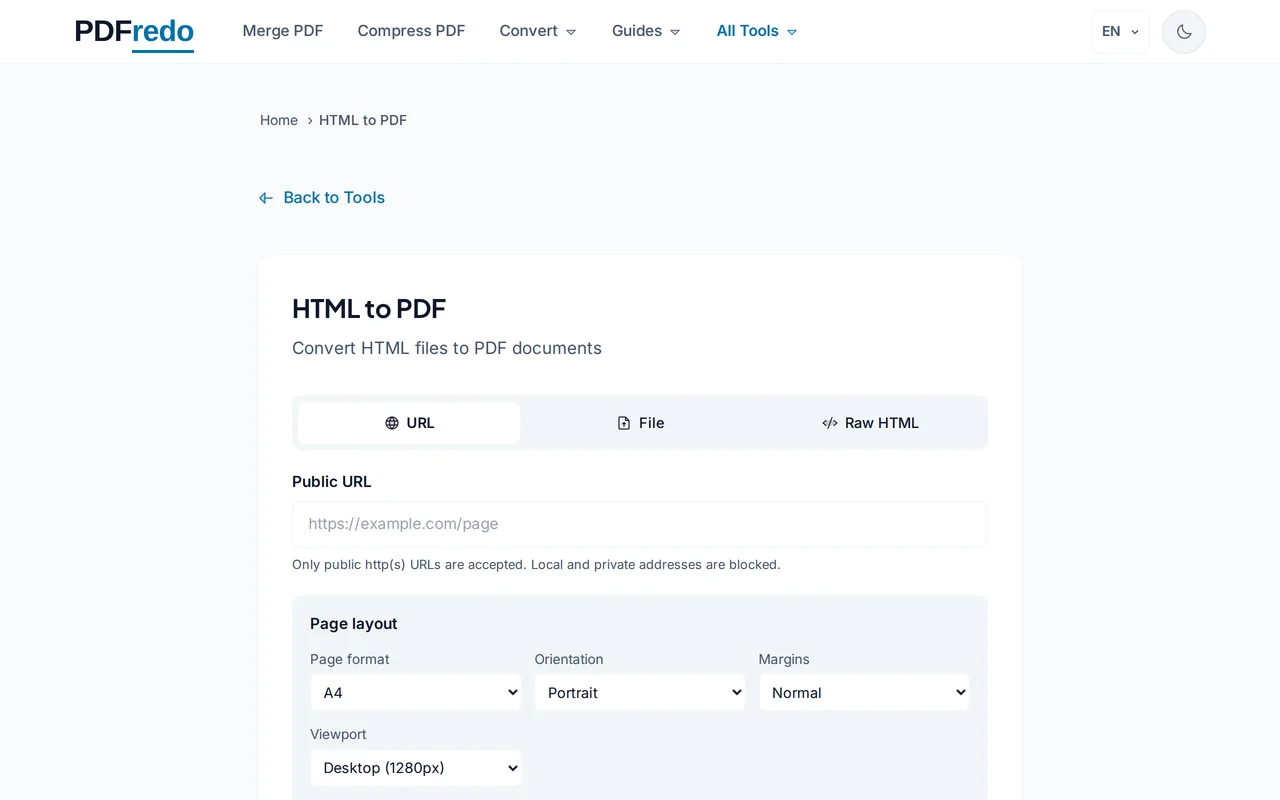Change the Margins dropdown from Normal
The width and height of the screenshot is (1280, 800).
point(863,692)
